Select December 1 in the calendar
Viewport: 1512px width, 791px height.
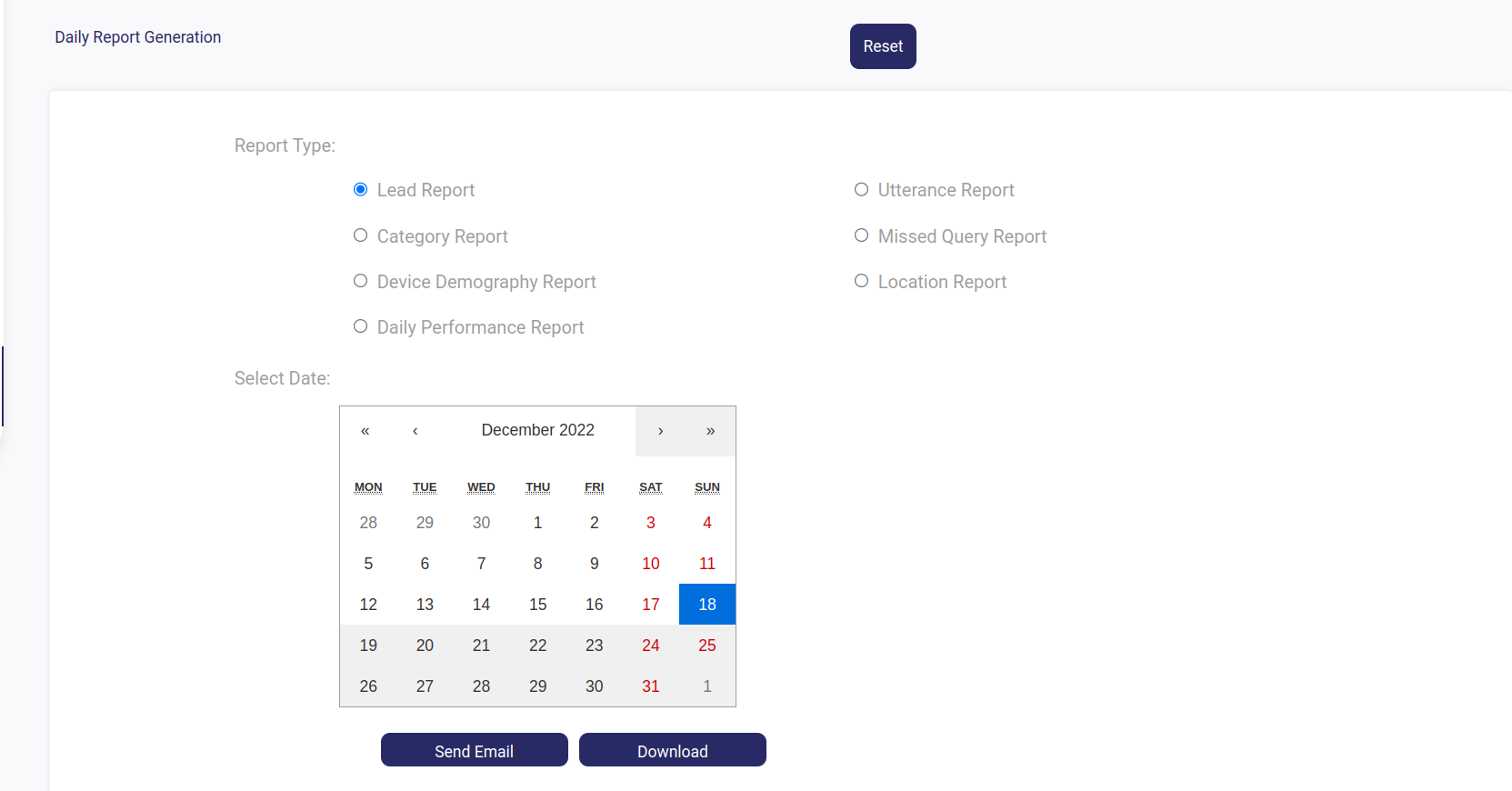tap(537, 523)
